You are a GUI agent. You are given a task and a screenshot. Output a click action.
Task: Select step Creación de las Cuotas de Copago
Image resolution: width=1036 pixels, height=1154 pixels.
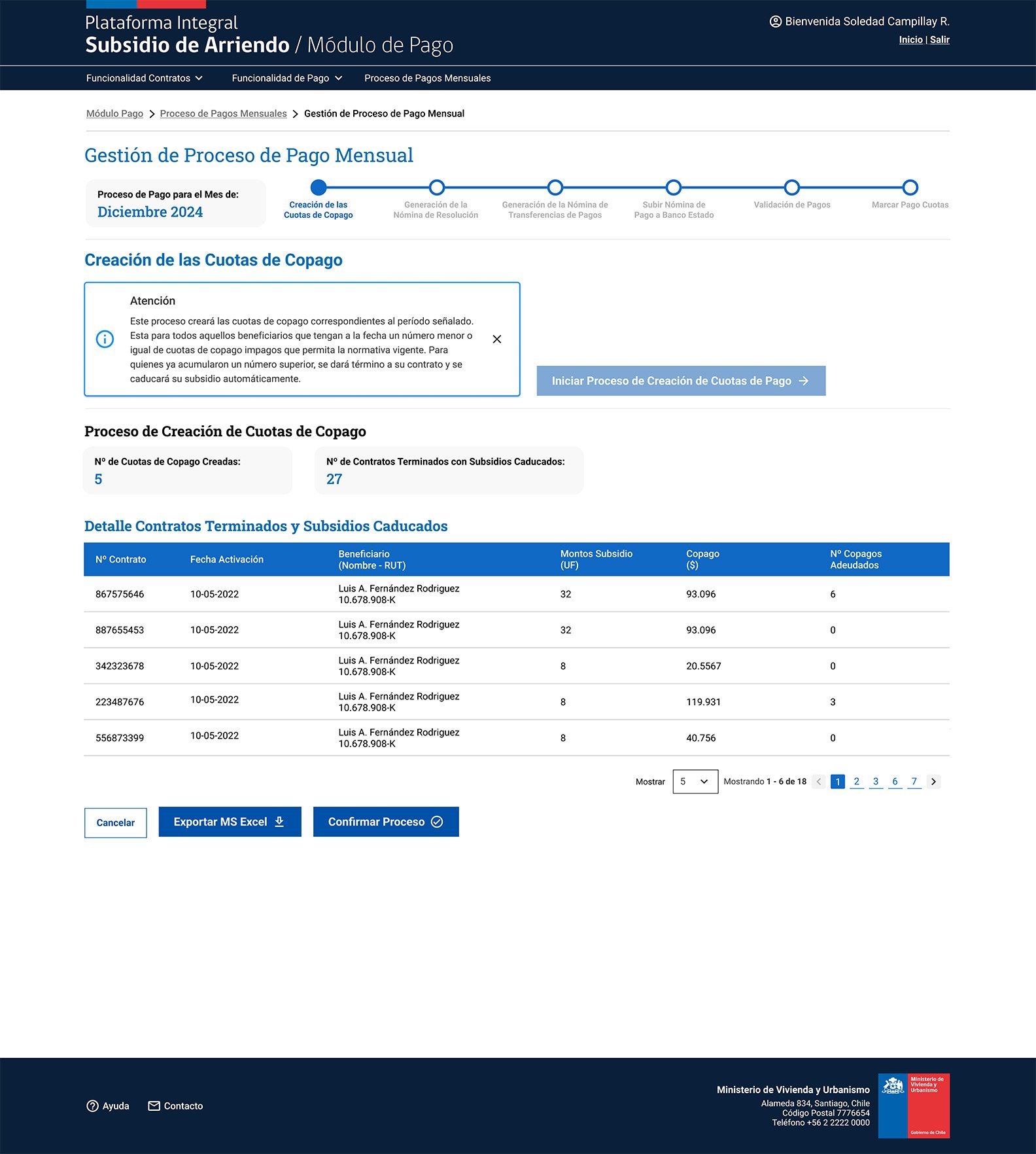[319, 188]
